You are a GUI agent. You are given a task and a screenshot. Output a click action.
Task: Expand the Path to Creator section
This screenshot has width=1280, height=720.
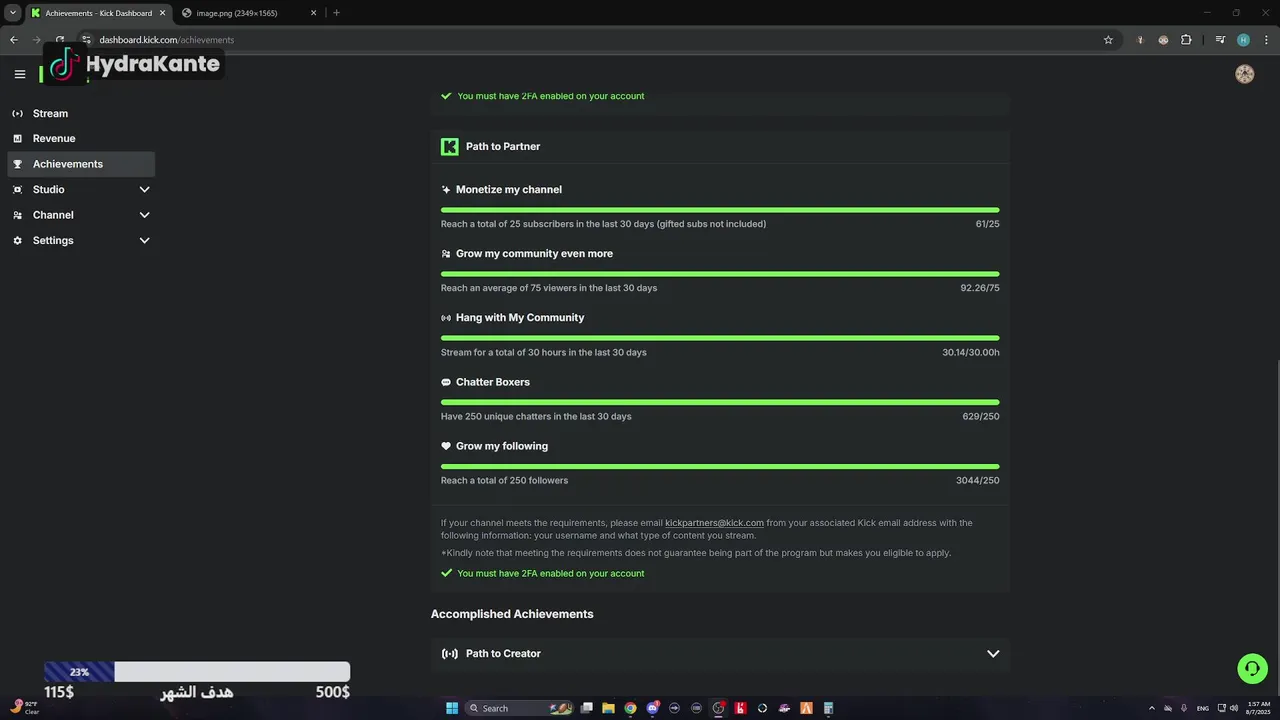pyautogui.click(x=993, y=654)
